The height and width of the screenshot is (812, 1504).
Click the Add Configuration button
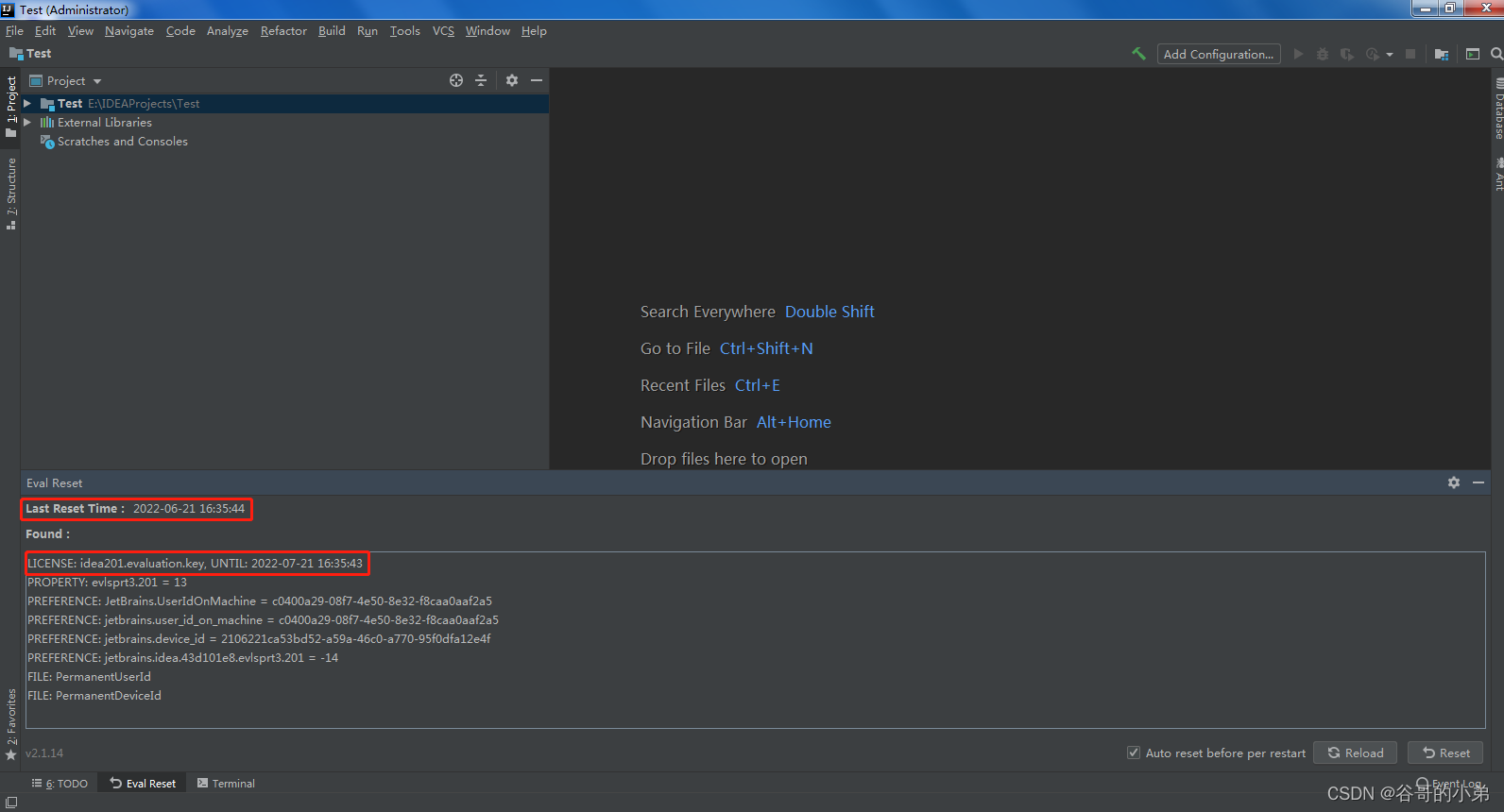tap(1219, 54)
